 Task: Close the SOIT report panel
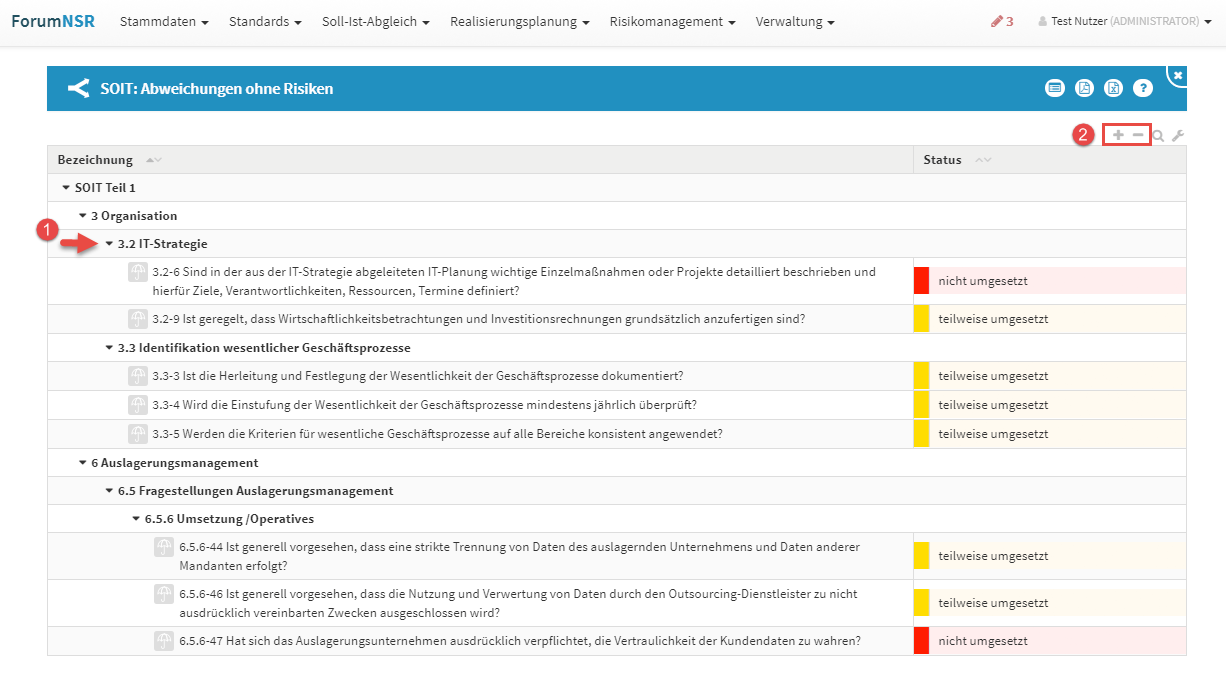pos(1178,75)
